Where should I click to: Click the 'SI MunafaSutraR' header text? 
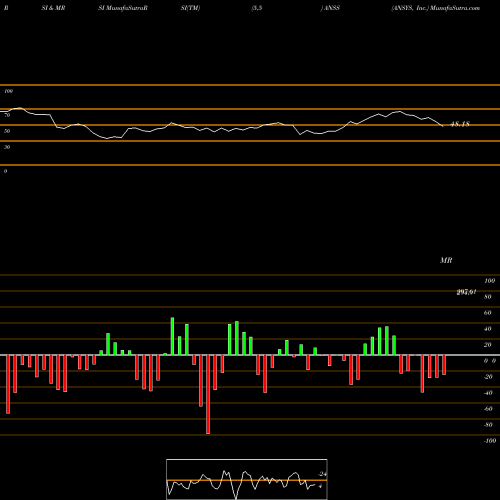point(123,8)
